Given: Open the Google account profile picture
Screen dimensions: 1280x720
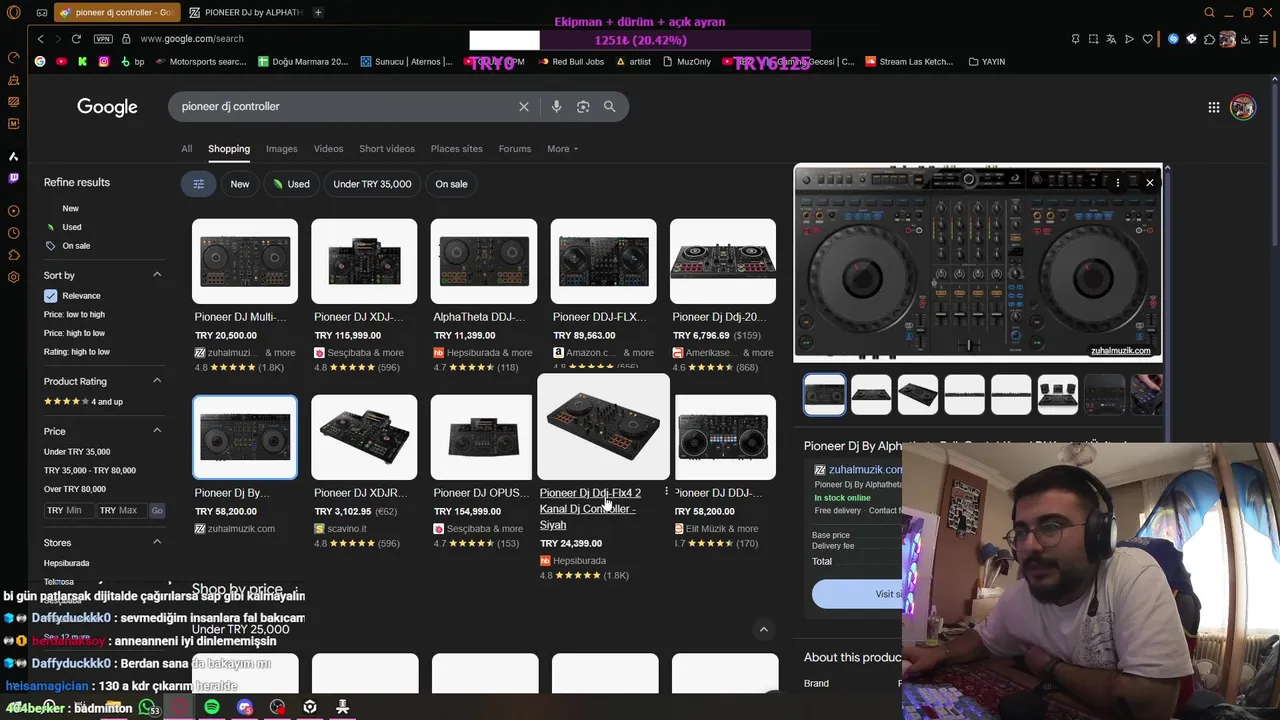Looking at the screenshot, I should 1243,107.
